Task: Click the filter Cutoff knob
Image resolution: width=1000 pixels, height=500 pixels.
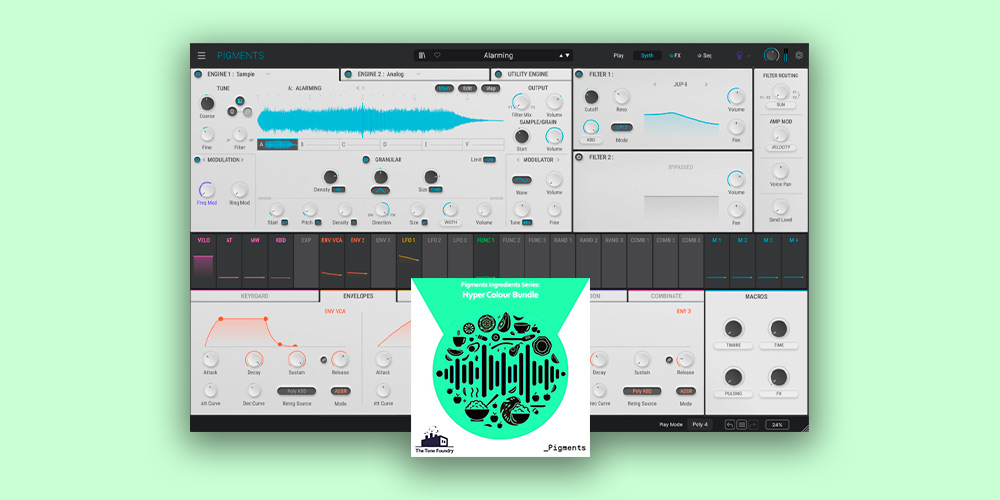Action: tap(591, 98)
